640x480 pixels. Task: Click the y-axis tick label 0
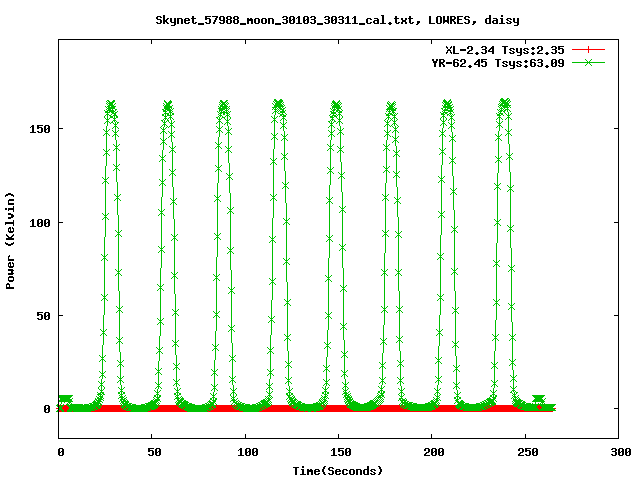(x=47, y=409)
